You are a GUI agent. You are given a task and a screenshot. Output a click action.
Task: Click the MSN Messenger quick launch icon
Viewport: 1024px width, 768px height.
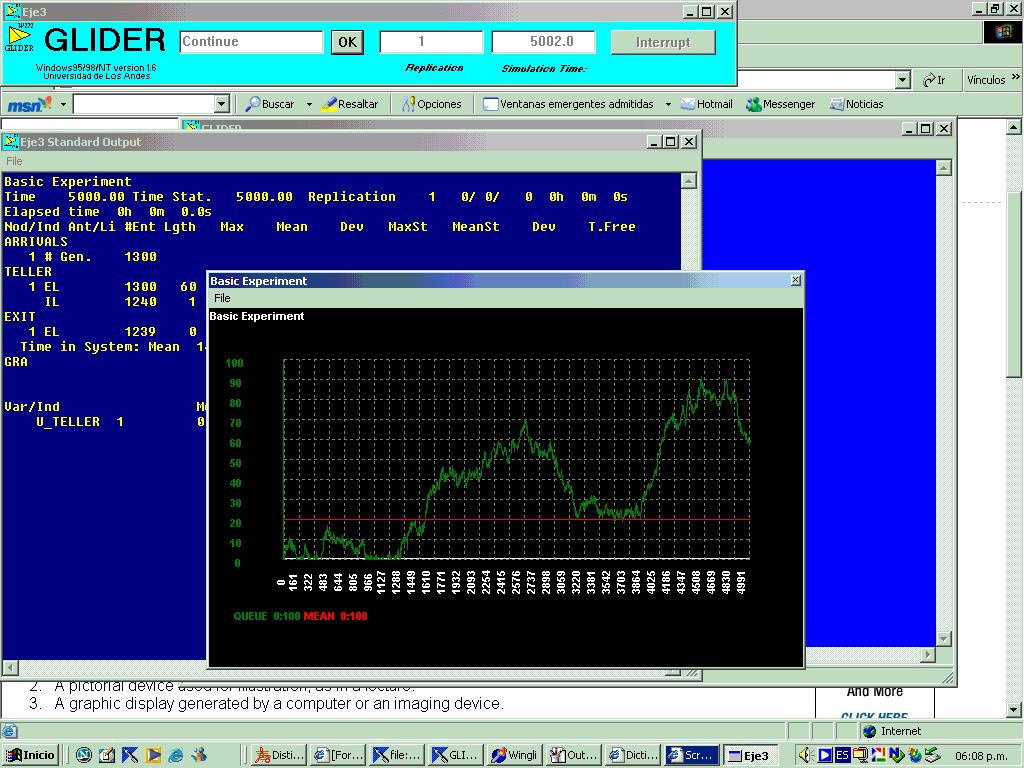[x=199, y=755]
